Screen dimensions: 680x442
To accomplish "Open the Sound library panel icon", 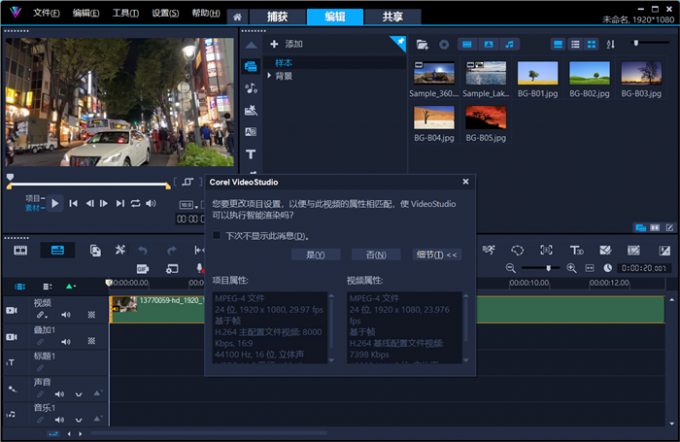I will click(251, 88).
